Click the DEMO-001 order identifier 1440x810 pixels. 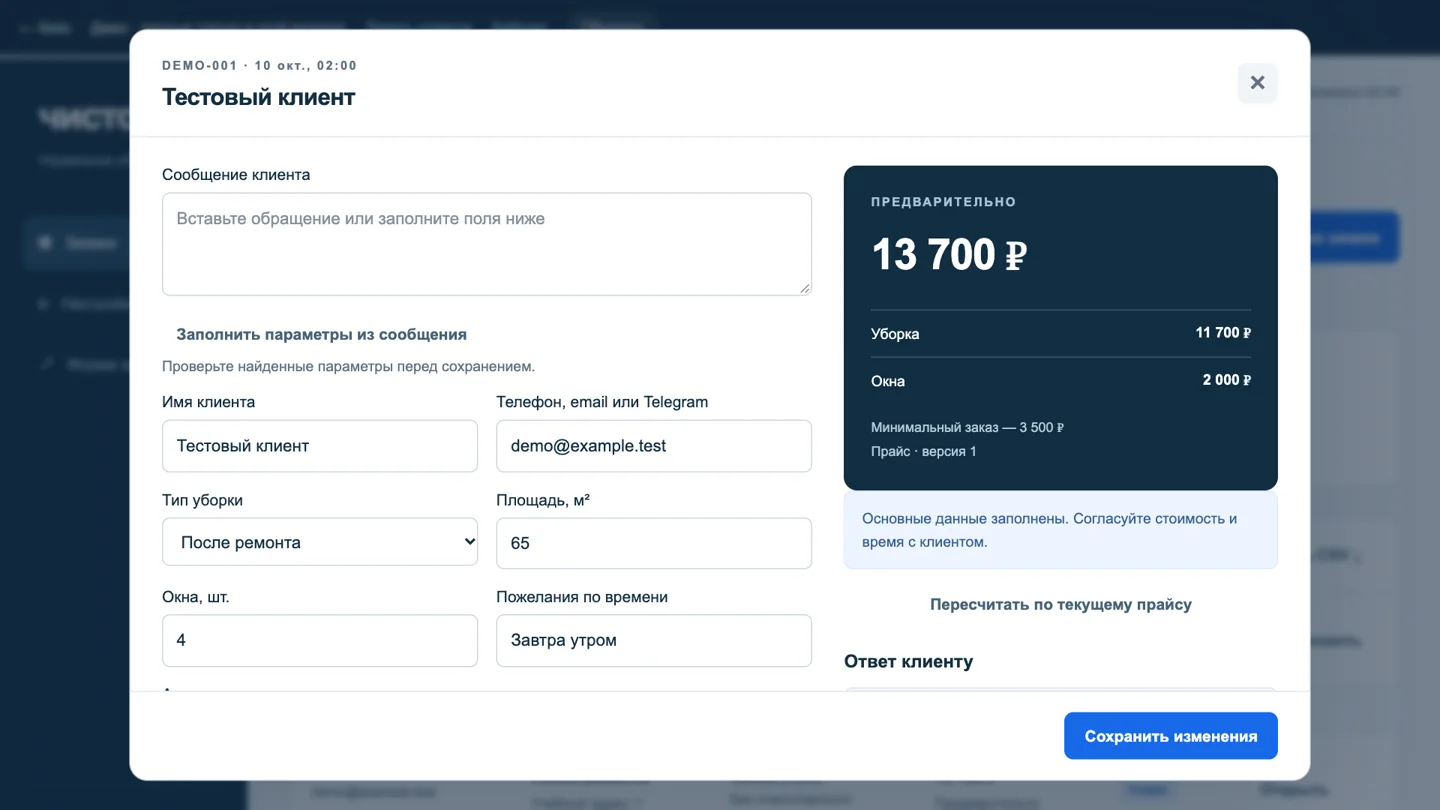(200, 66)
